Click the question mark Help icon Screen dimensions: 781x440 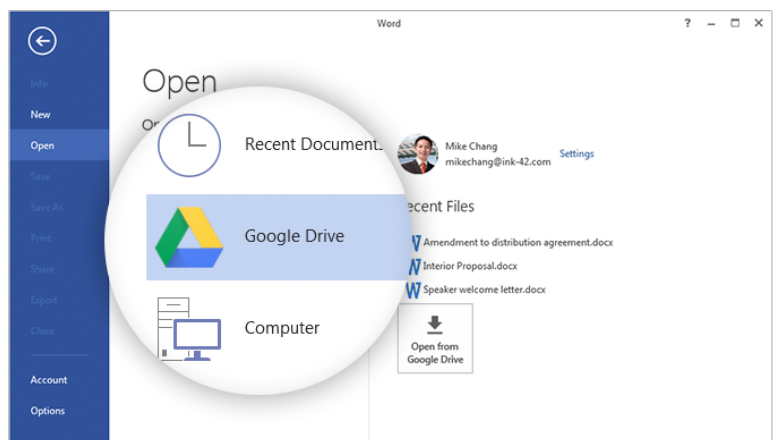coord(687,23)
